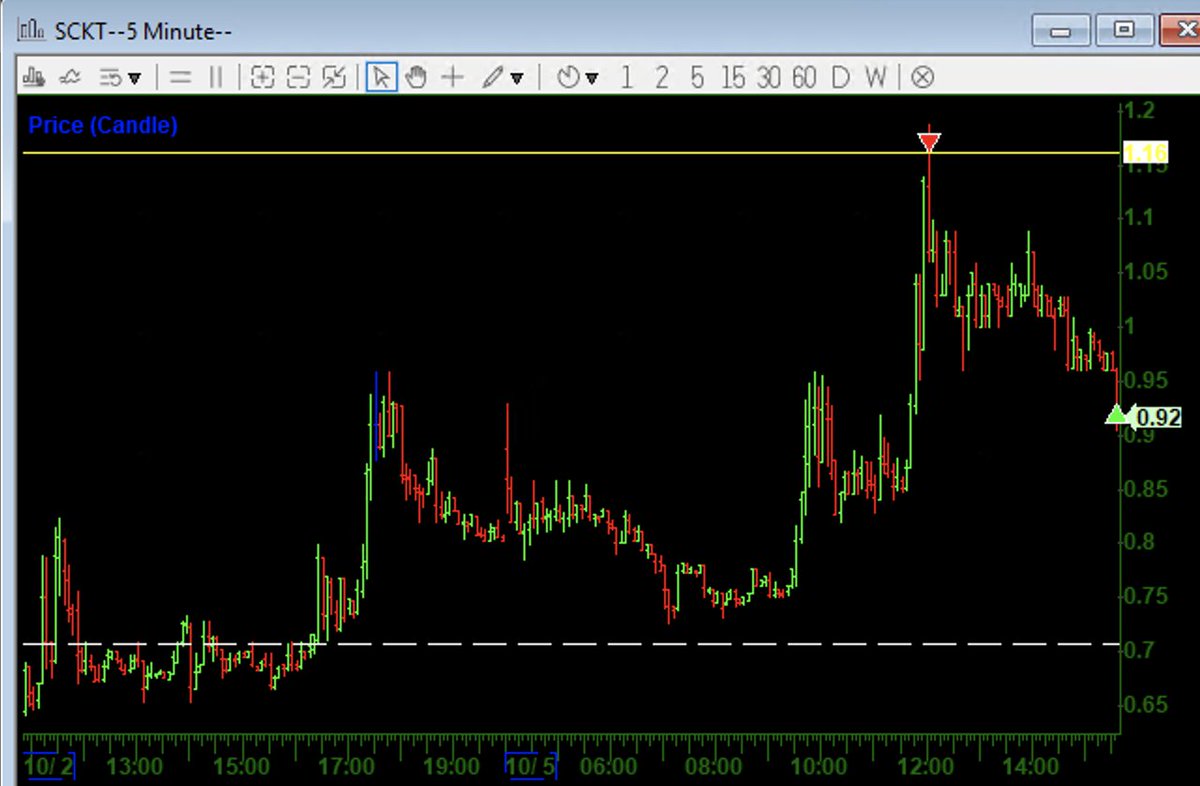Click the line study wave icon

click(70, 77)
